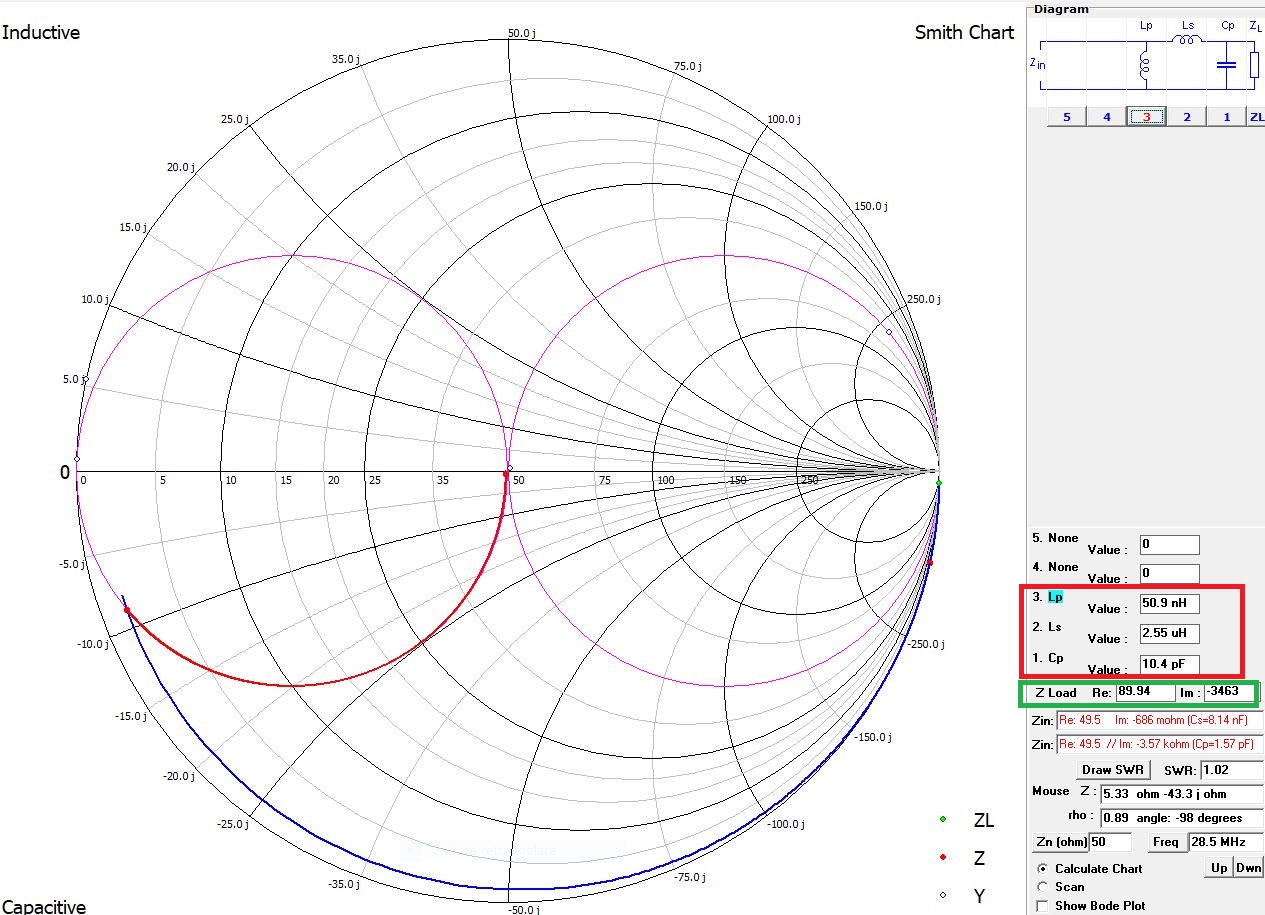Click the Freq button
This screenshot has height=915, width=1265.
[1166, 842]
